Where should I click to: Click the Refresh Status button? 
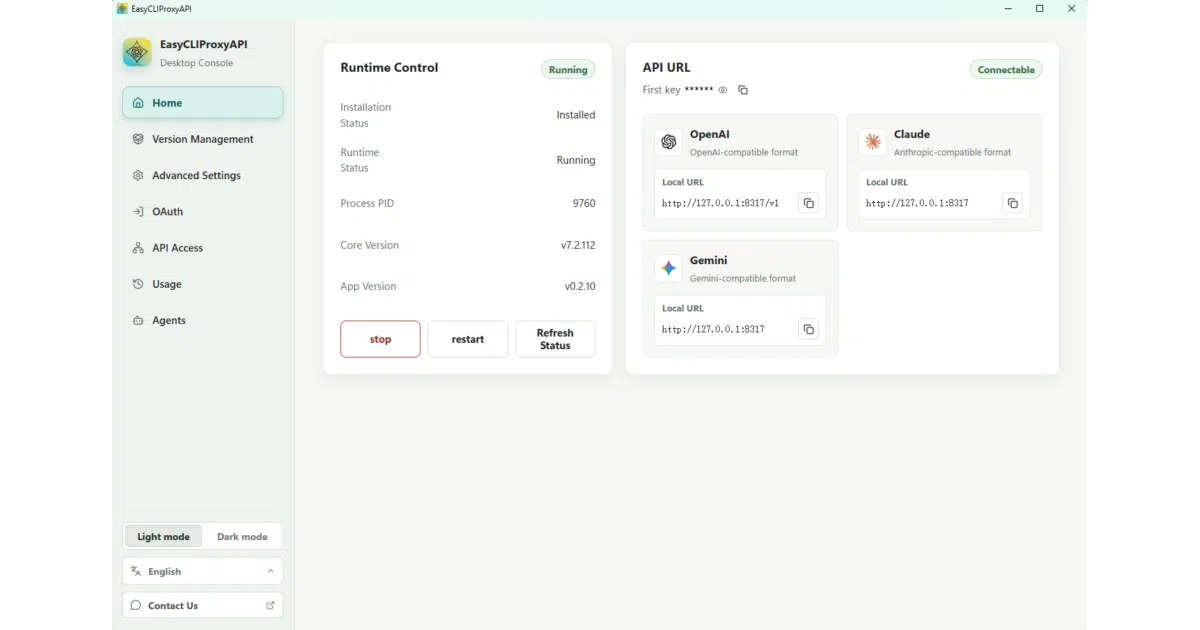click(x=555, y=339)
